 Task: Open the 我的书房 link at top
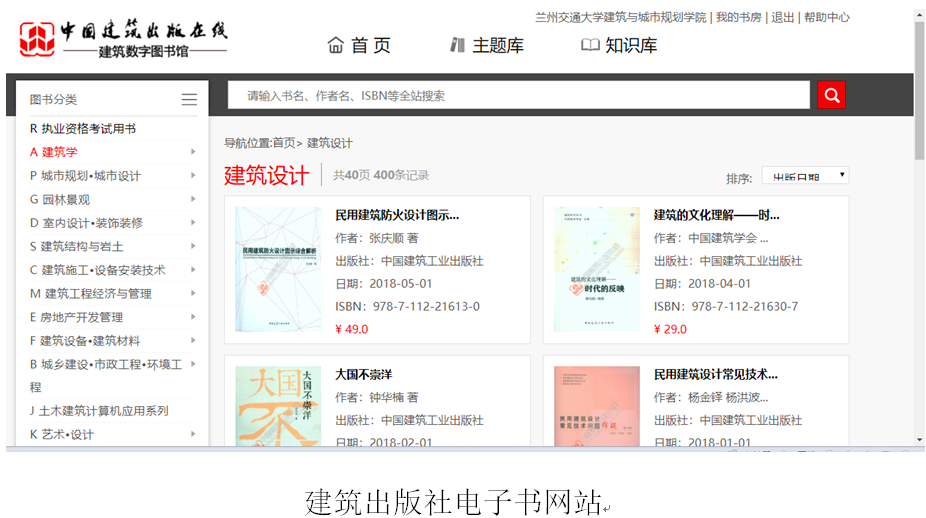pos(739,17)
